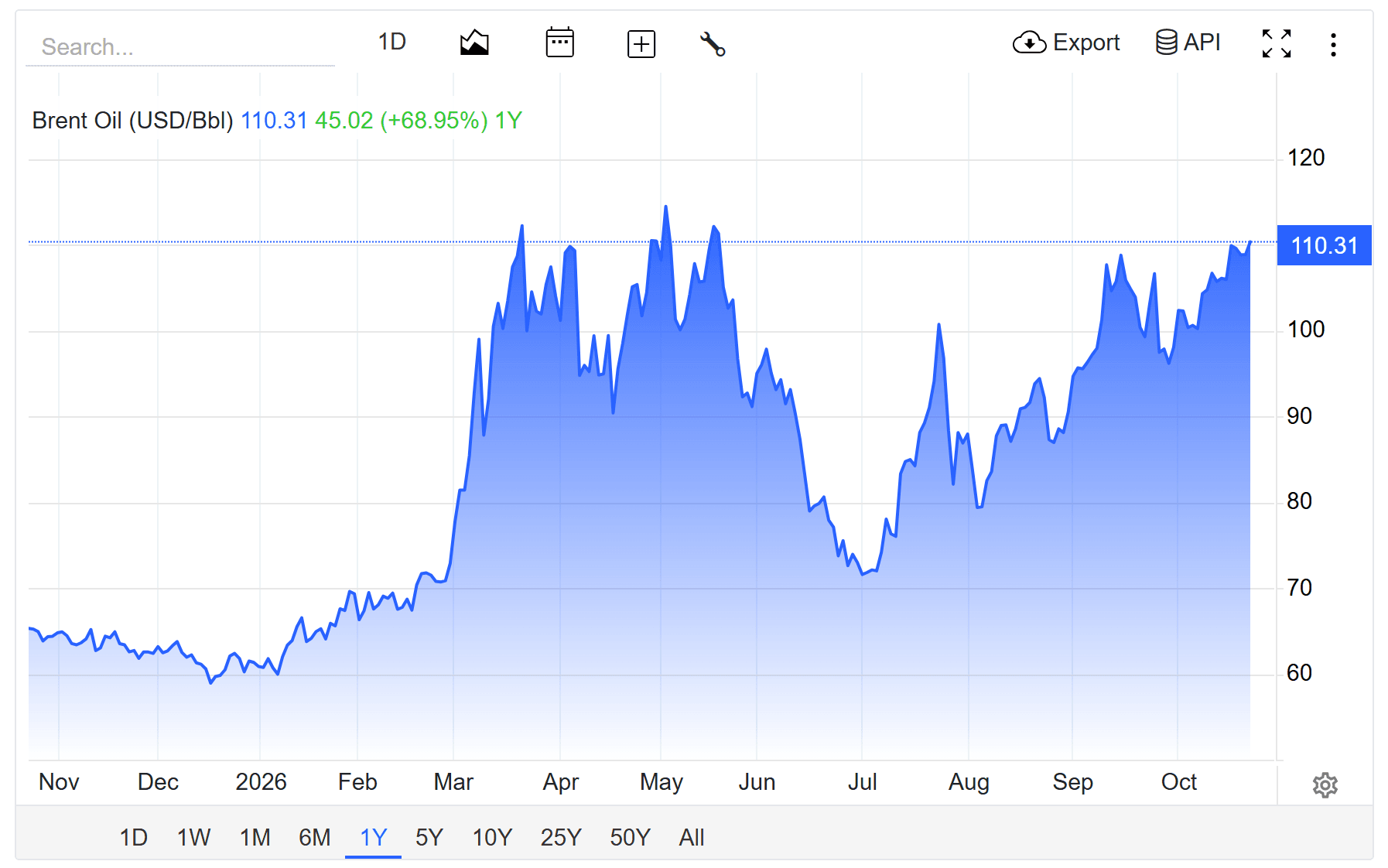This screenshot has height=868, width=1388.
Task: Select the 1M range tab
Action: pos(255,837)
